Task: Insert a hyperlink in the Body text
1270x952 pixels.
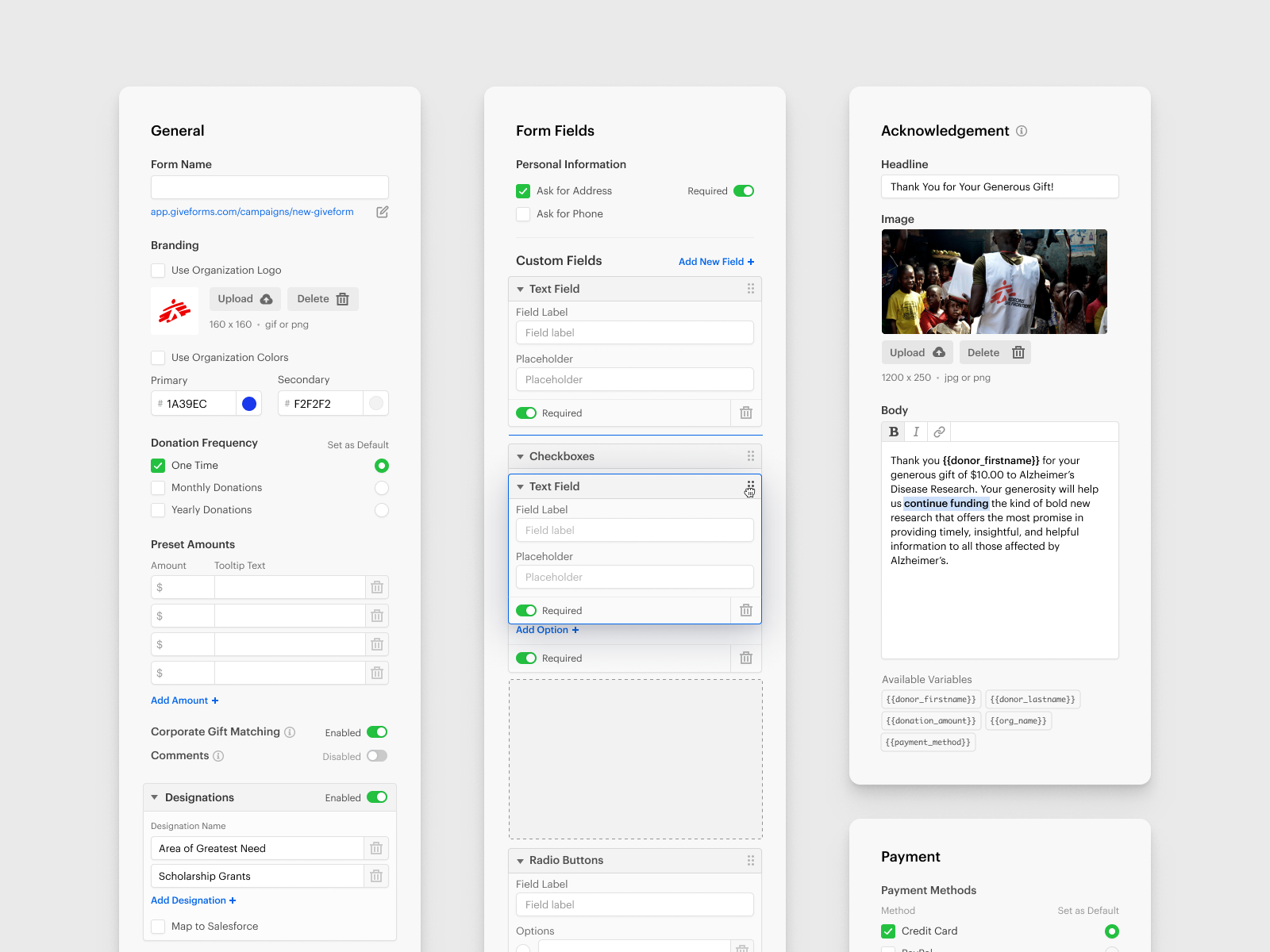Action: [939, 432]
